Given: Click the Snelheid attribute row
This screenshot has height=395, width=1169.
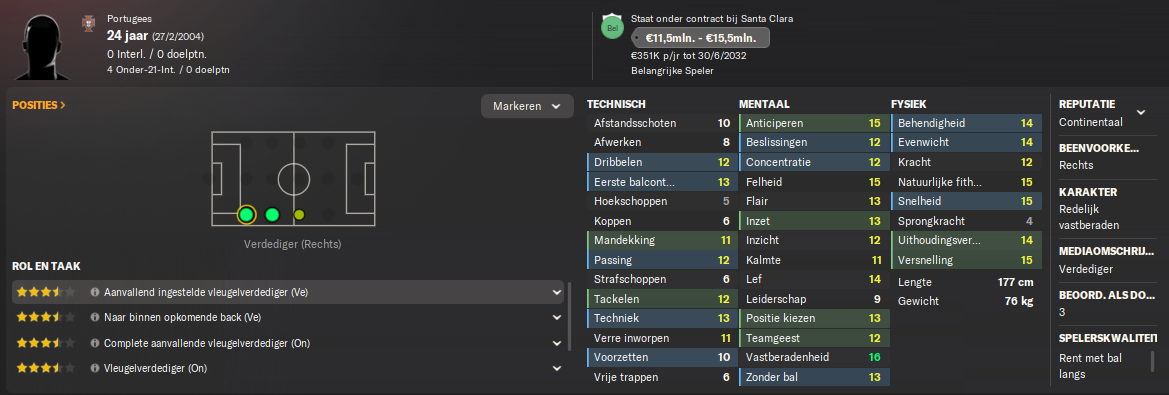Looking at the screenshot, I should 965,201.
